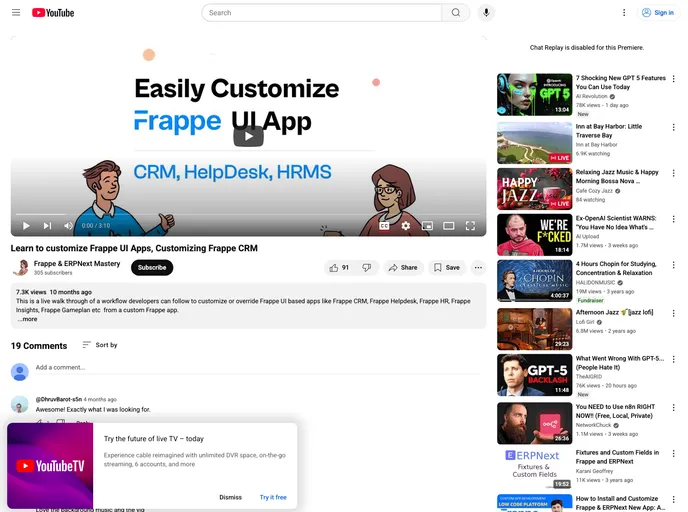Open 4 Hours Chopin video title
The height and width of the screenshot is (512, 688).
click(x=616, y=268)
